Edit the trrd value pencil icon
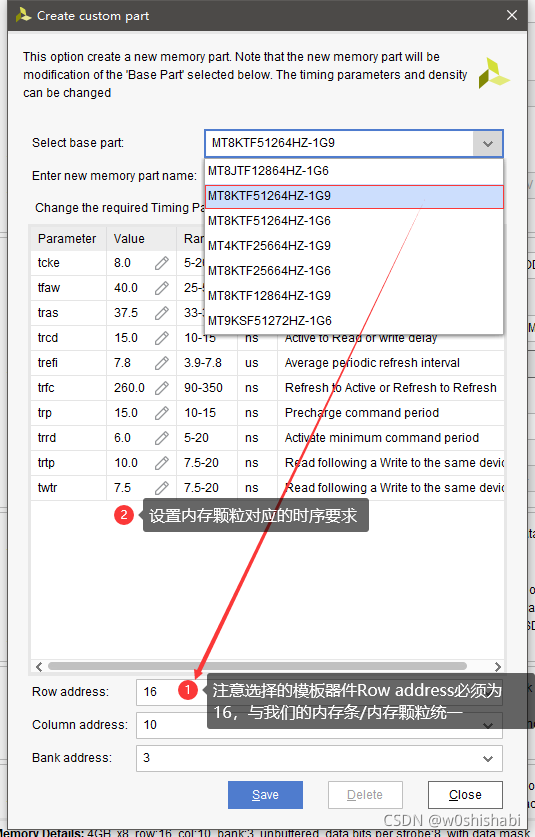 coord(162,438)
